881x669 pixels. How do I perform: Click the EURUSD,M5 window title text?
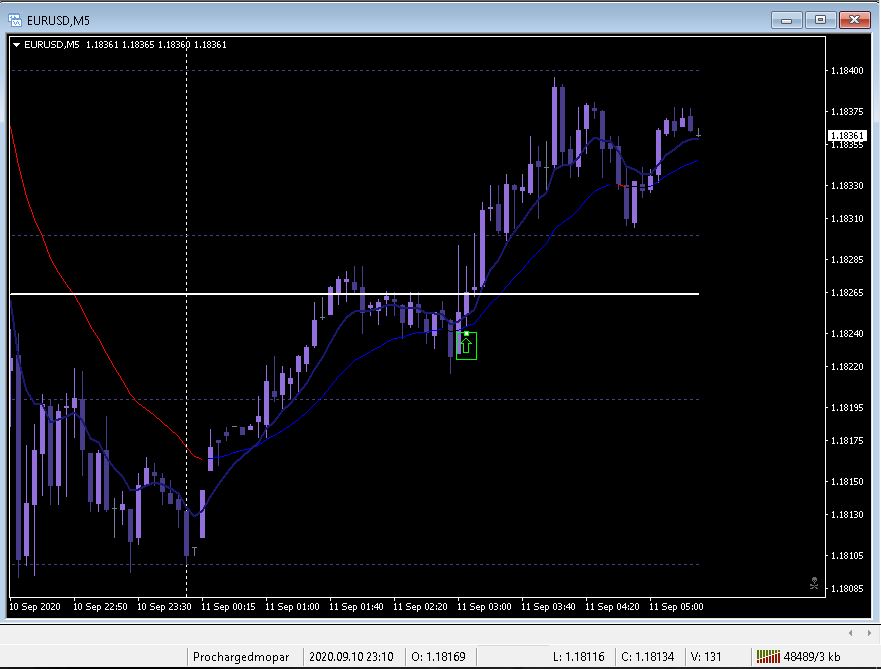coord(58,21)
